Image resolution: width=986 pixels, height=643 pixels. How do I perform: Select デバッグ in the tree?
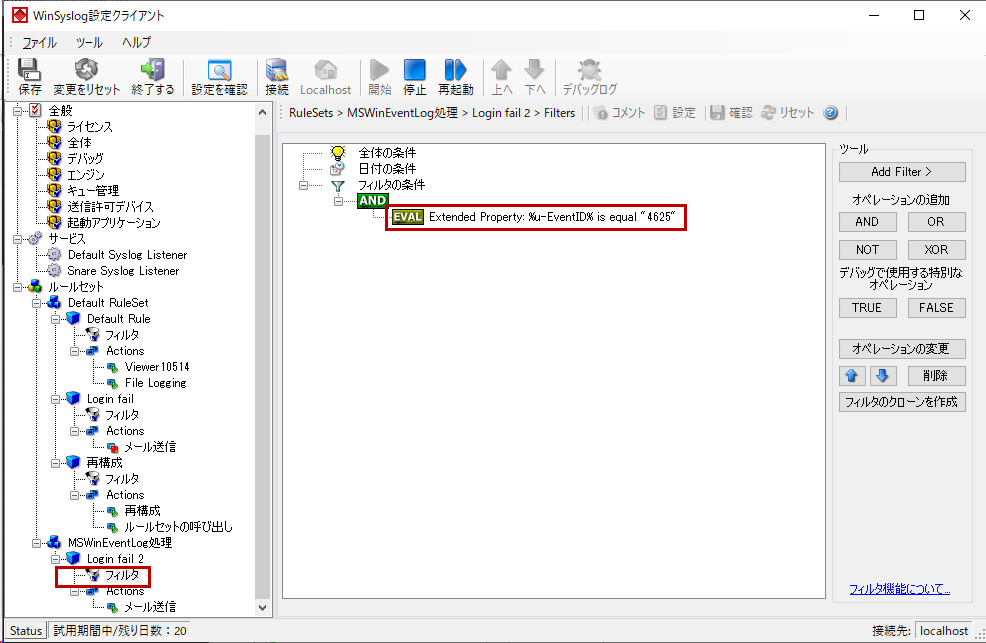tap(86, 158)
